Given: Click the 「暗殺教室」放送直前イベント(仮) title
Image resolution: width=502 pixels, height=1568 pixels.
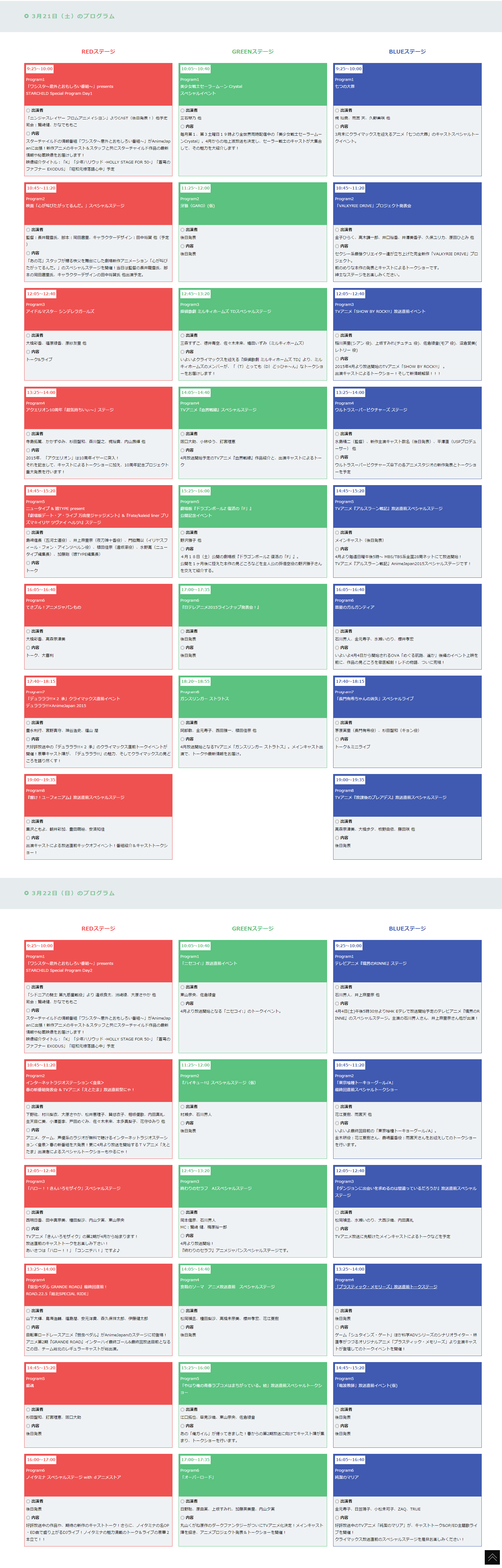Looking at the screenshot, I should pos(366,1385).
